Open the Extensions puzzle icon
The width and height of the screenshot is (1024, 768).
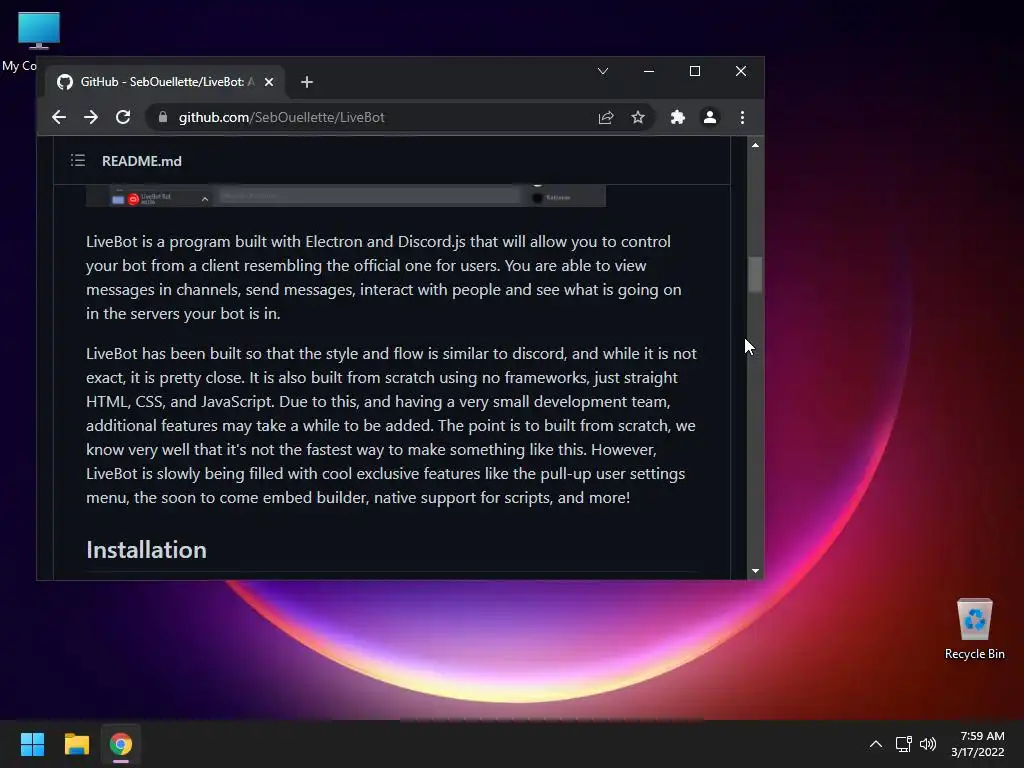tap(678, 118)
